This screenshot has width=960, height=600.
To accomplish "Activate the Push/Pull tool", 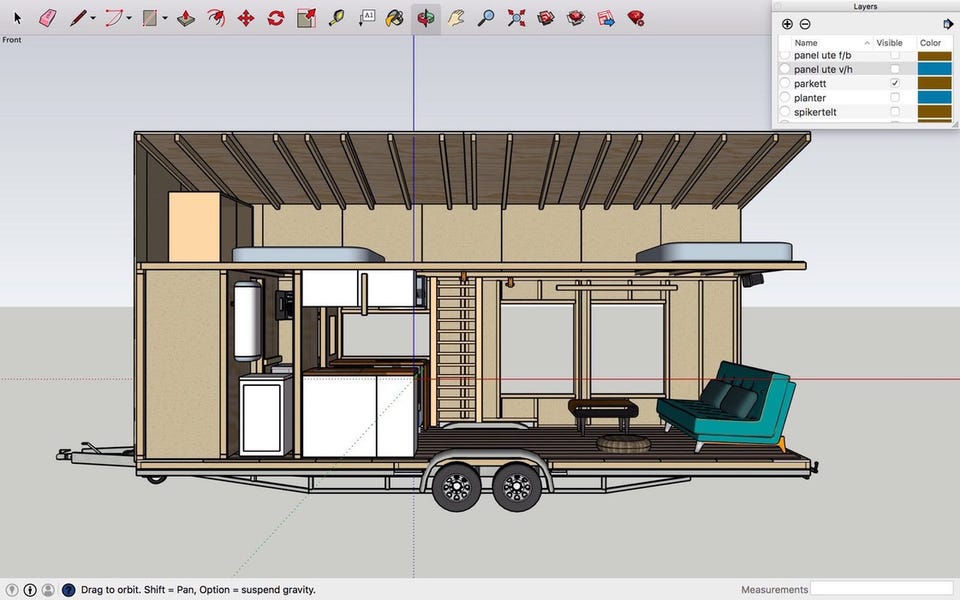I will [186, 18].
